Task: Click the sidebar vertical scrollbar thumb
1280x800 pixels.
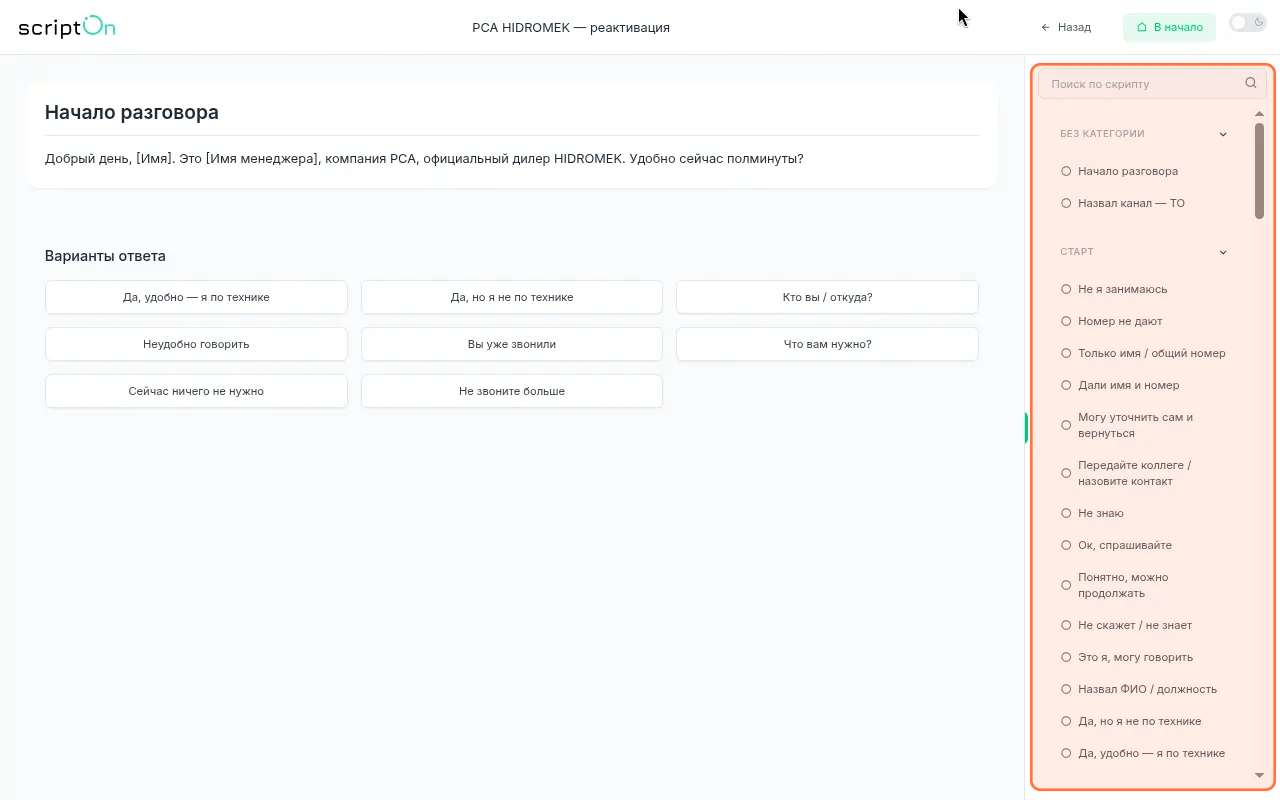Action: tap(1259, 170)
